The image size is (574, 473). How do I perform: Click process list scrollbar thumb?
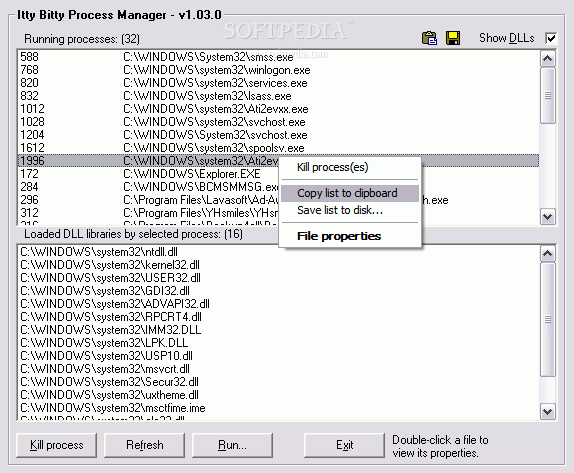[548, 95]
